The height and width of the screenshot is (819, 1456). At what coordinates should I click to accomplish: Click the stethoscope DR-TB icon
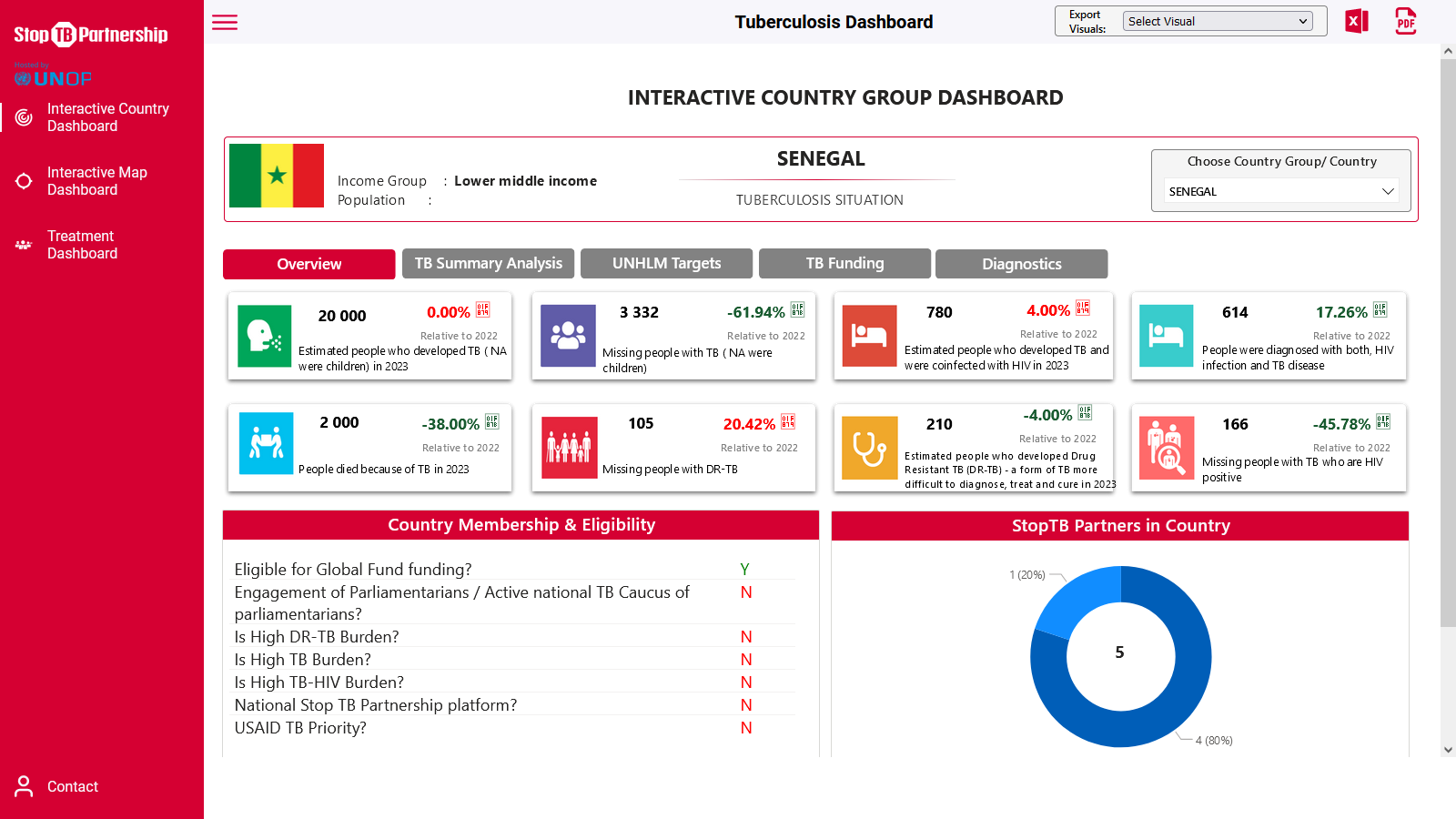(x=869, y=448)
